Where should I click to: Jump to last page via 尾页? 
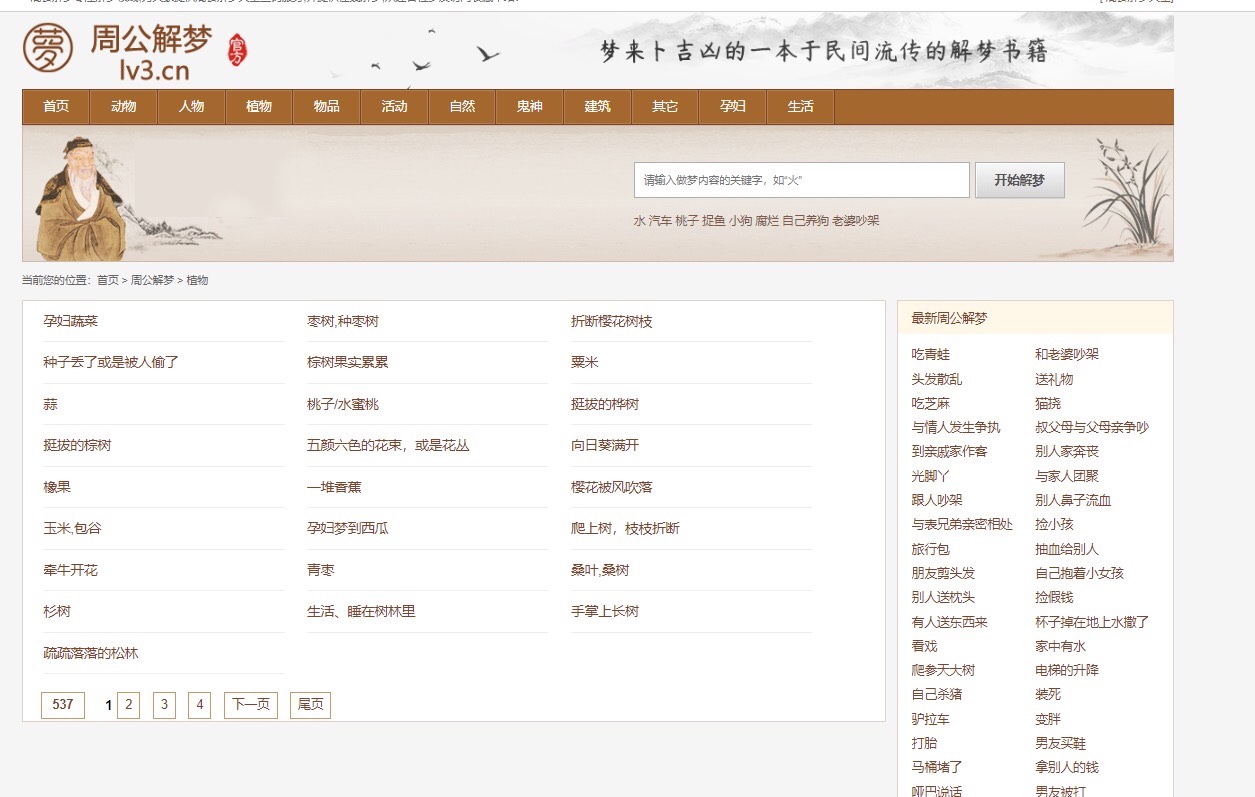point(310,705)
